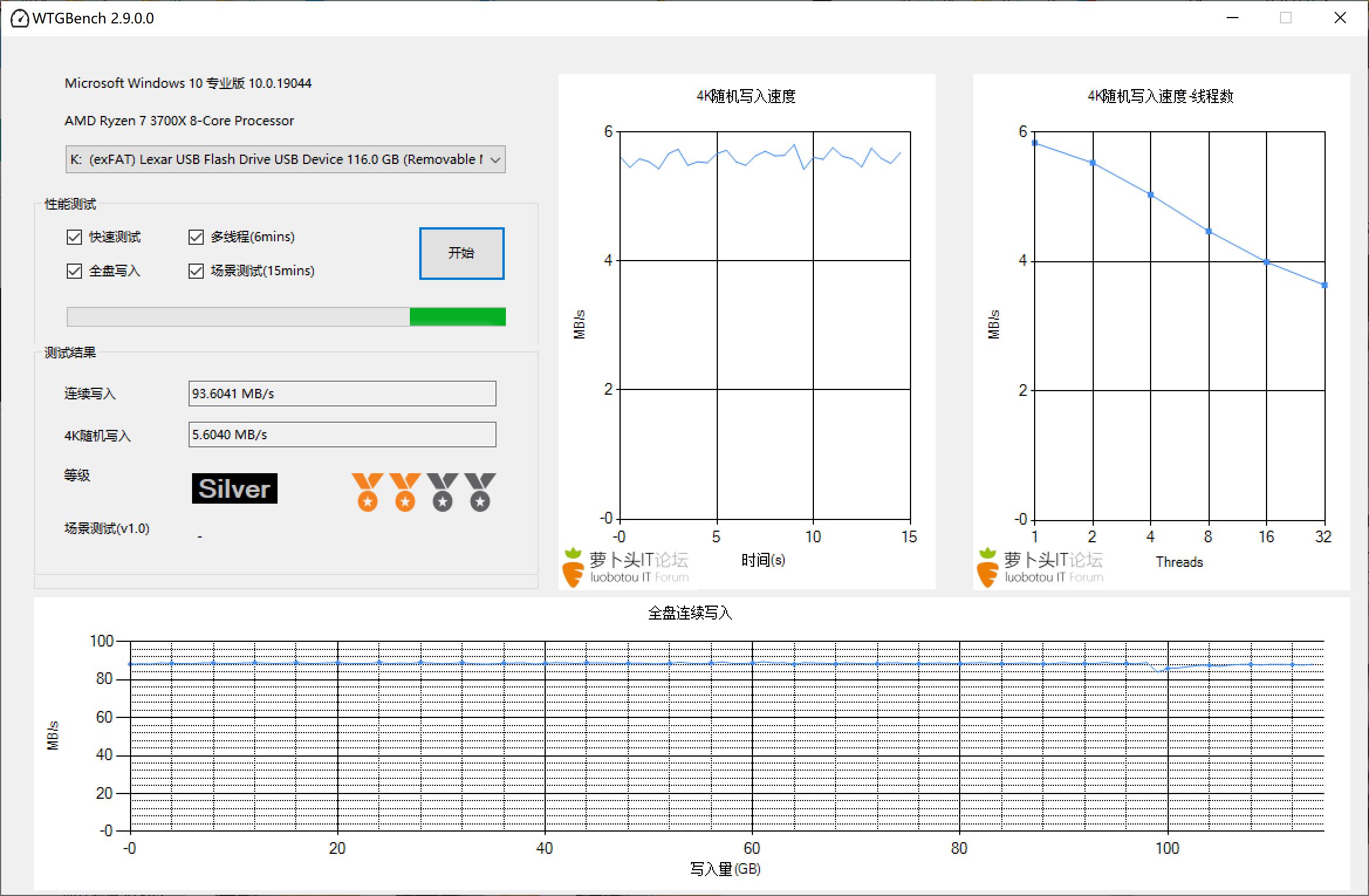Click the 写入量(GB) axis label

point(725,869)
